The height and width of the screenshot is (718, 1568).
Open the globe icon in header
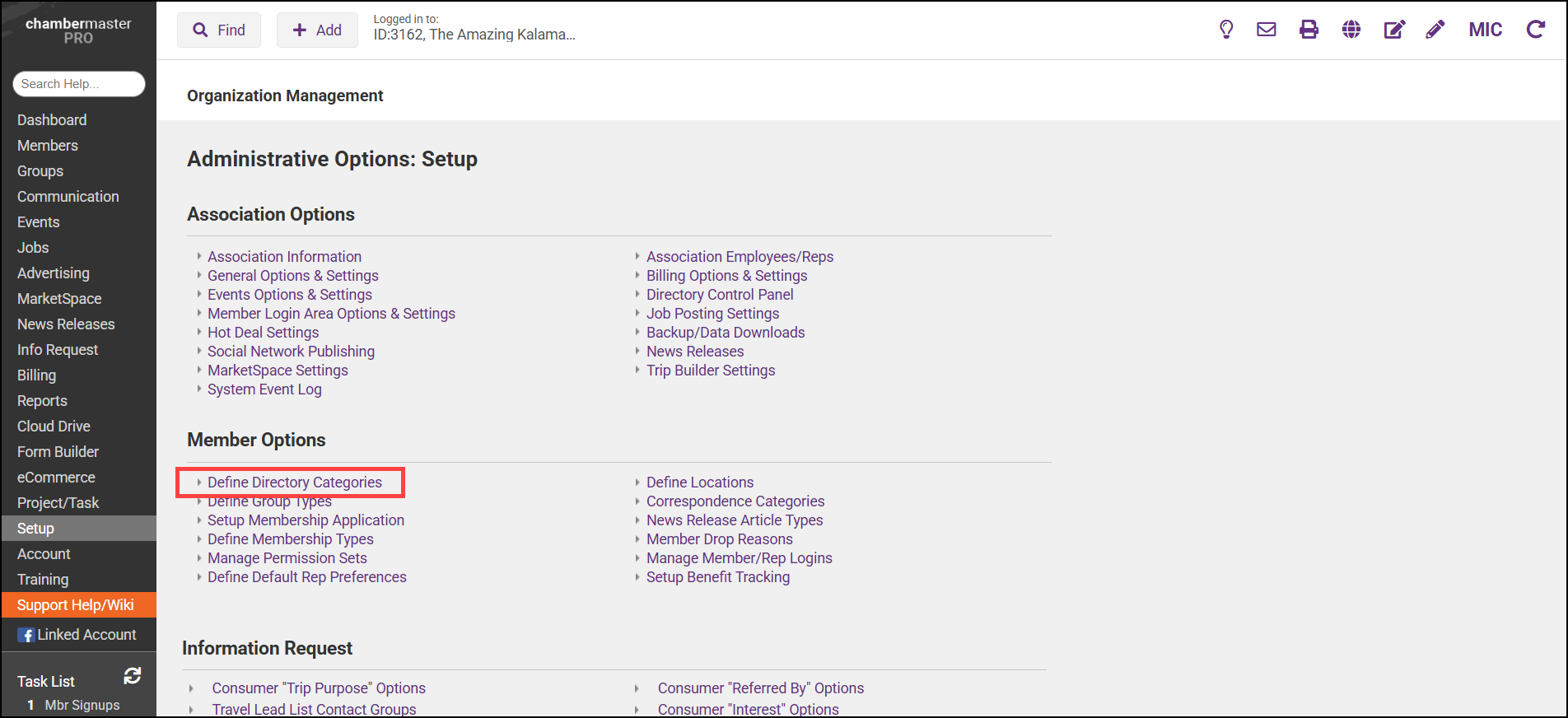point(1351,30)
